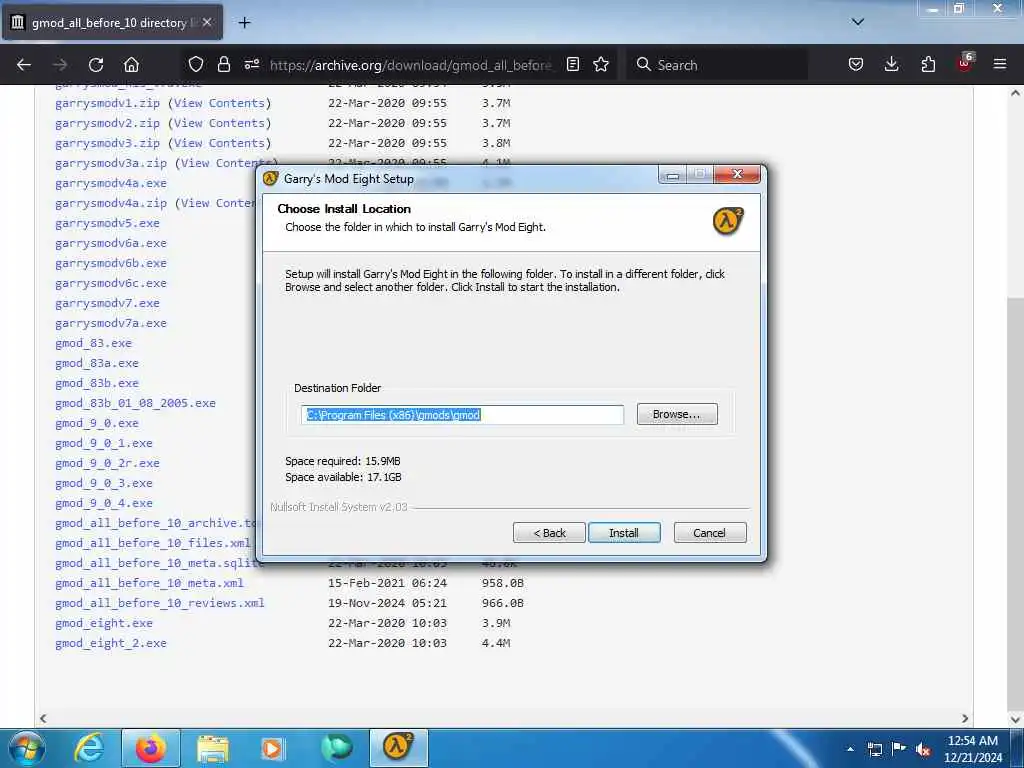Minimize the Garry's Mod Eight Setup dialog

[x=673, y=175]
